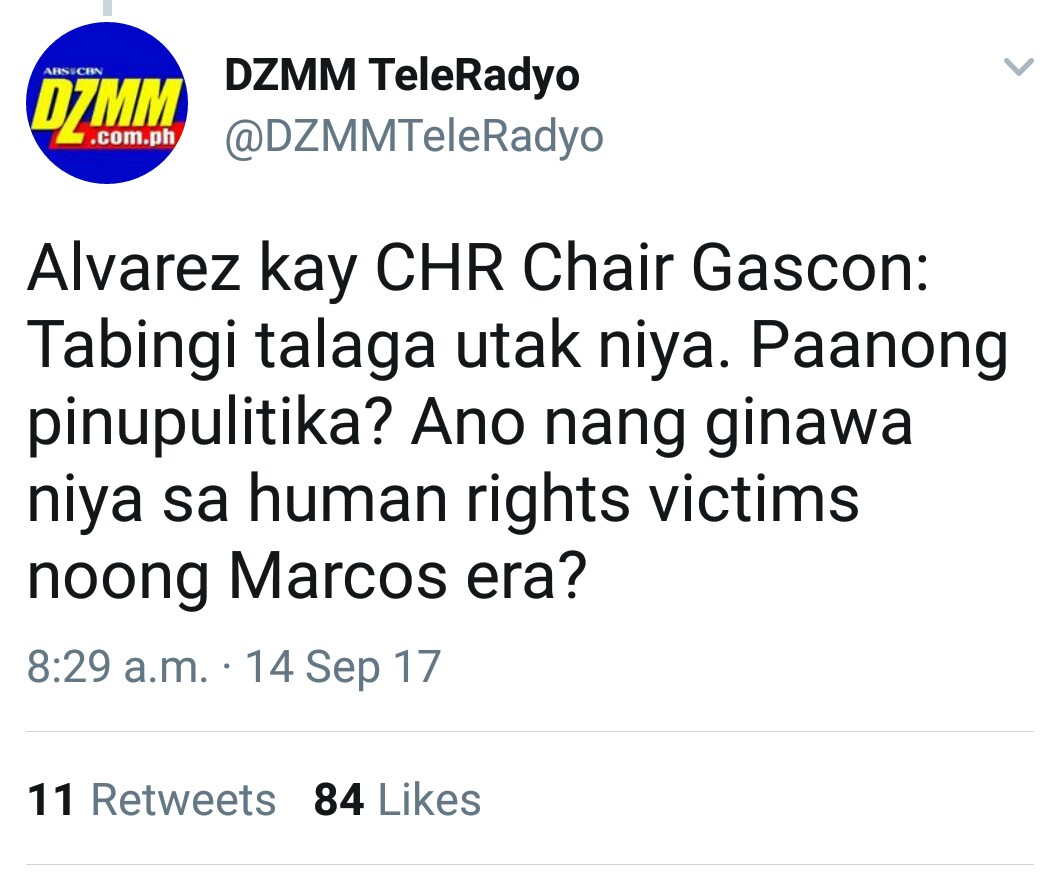The height and width of the screenshot is (882, 1059).
Task: Open the DZMM profile avatar
Action: coord(107,103)
